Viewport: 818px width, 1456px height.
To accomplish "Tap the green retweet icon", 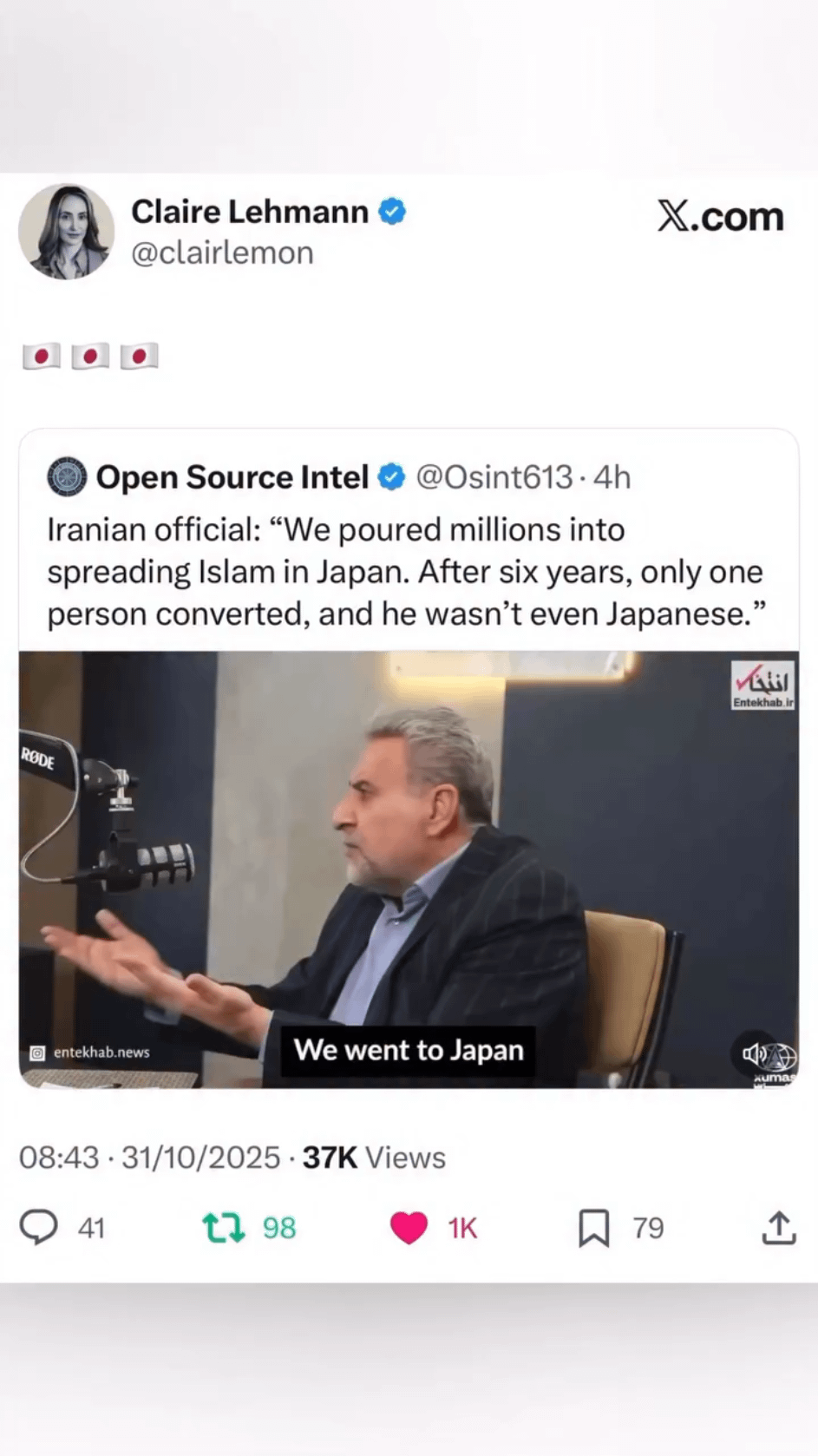I will [x=224, y=1228].
